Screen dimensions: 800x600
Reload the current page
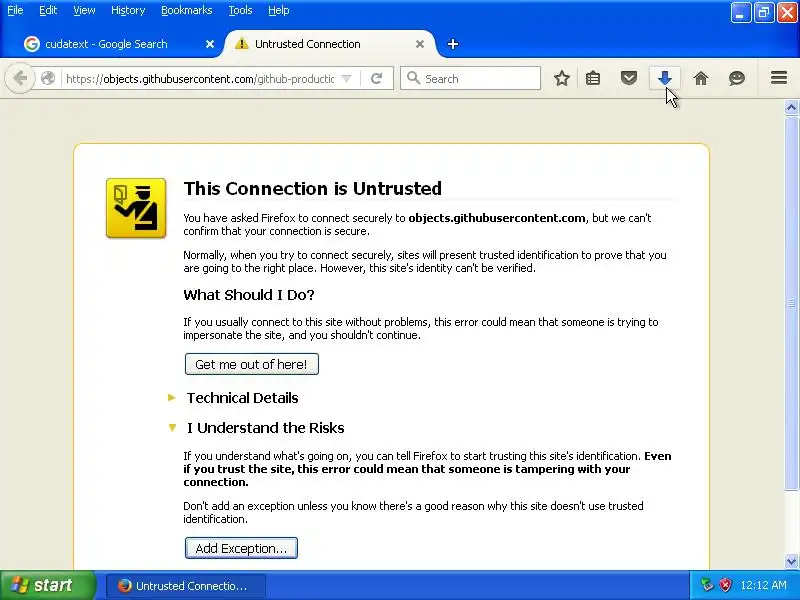tap(377, 79)
